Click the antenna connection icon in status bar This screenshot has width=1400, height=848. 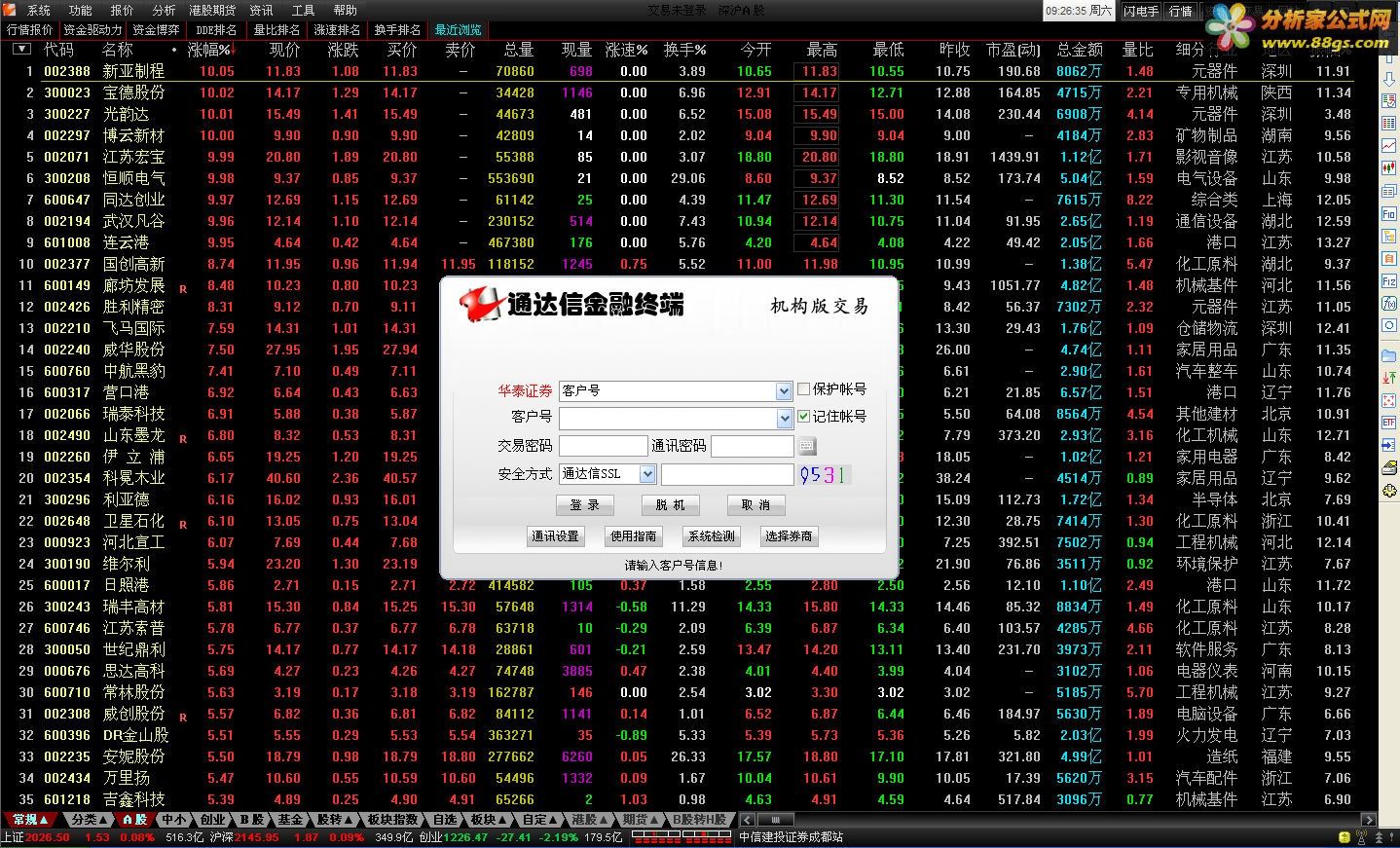click(1361, 837)
